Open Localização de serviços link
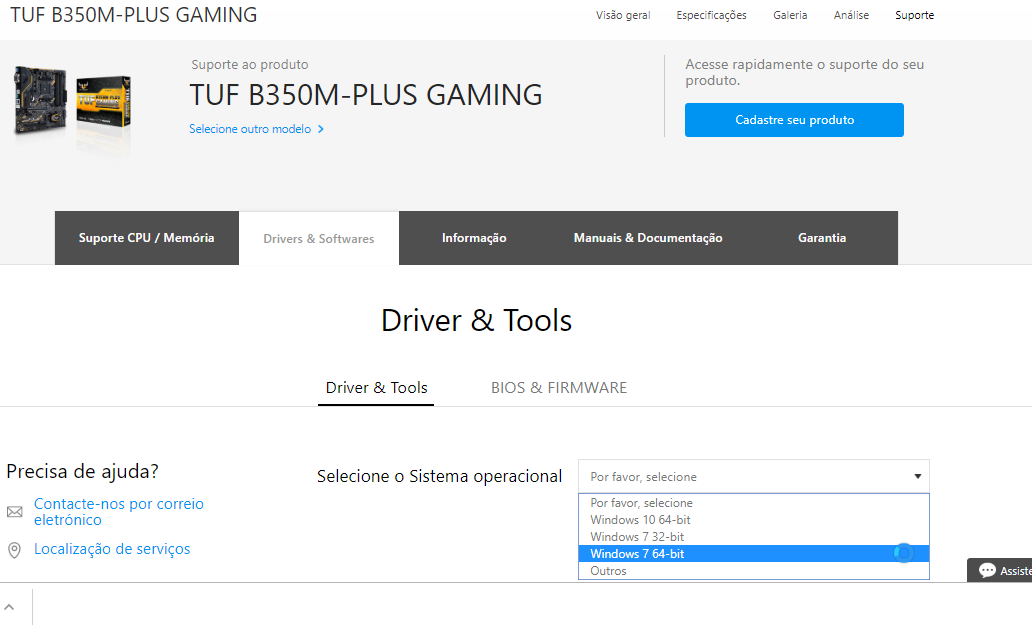Screen dimensions: 1032x628 [x=112, y=549]
